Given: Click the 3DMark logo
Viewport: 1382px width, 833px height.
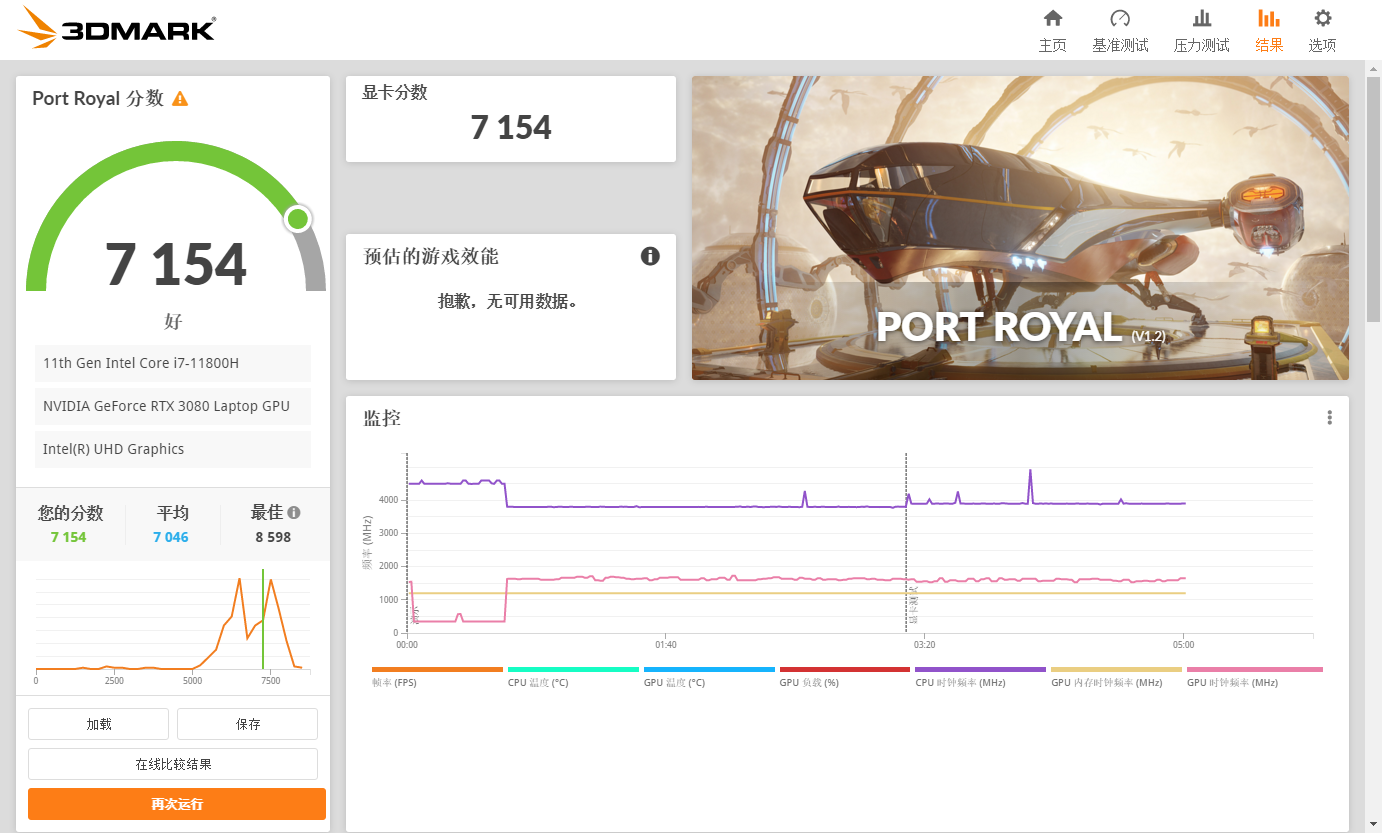Looking at the screenshot, I should coord(118,28).
